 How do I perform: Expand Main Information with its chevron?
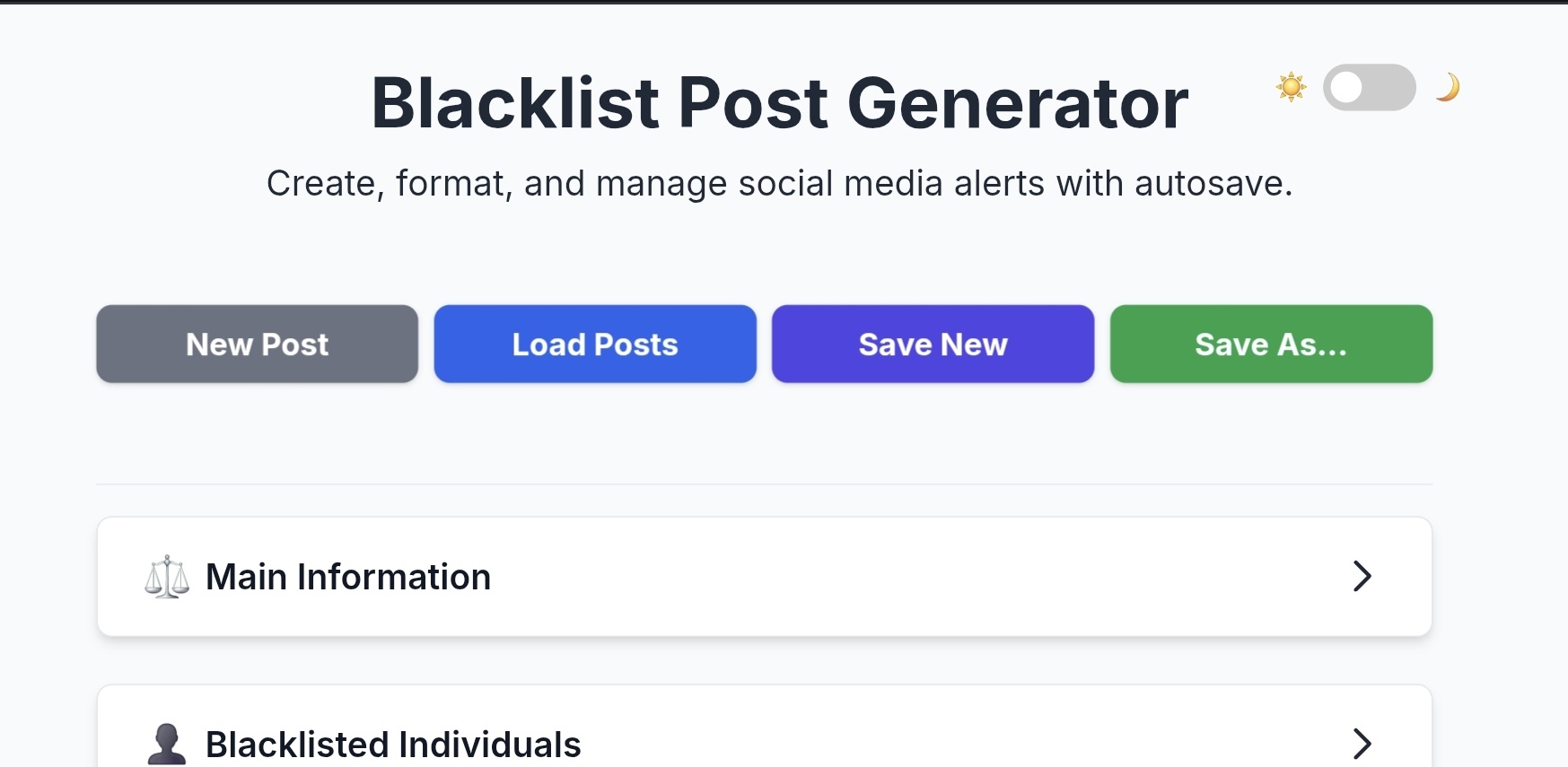(1362, 576)
